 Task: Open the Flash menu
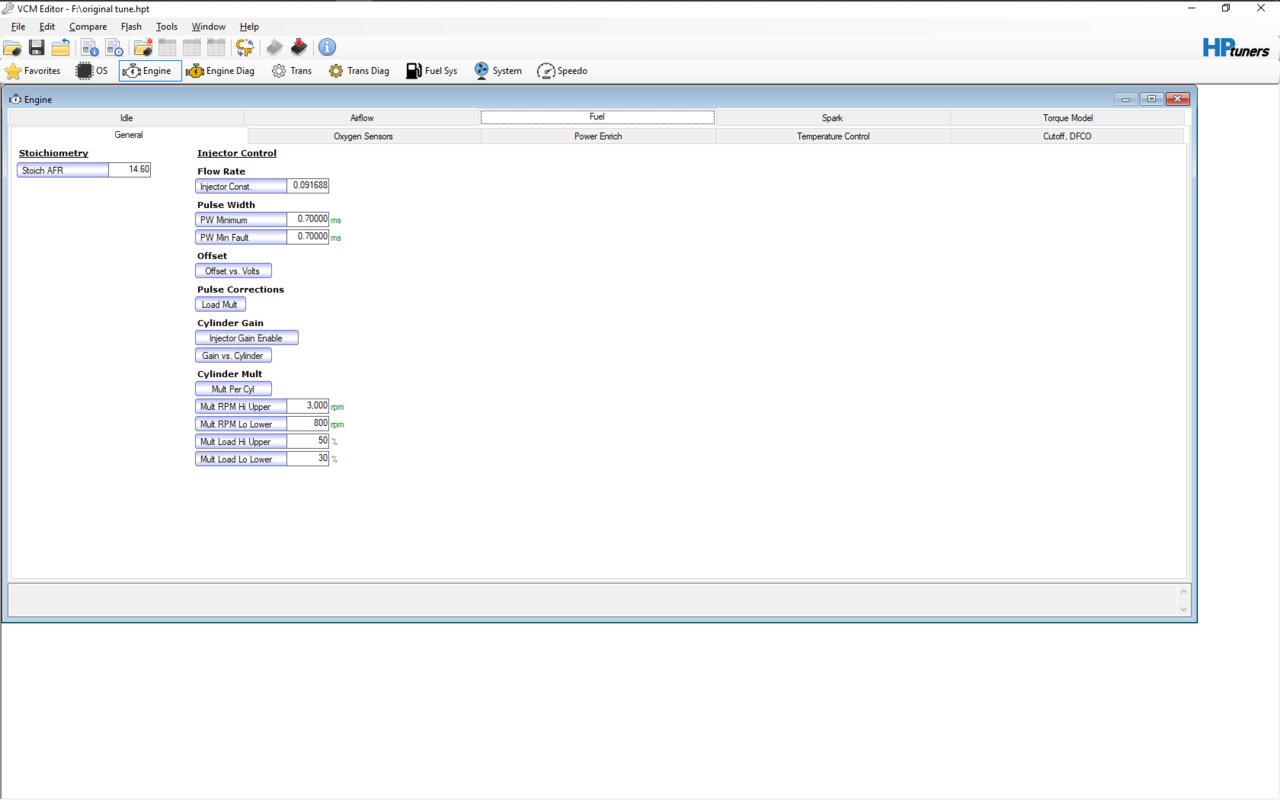tap(131, 27)
